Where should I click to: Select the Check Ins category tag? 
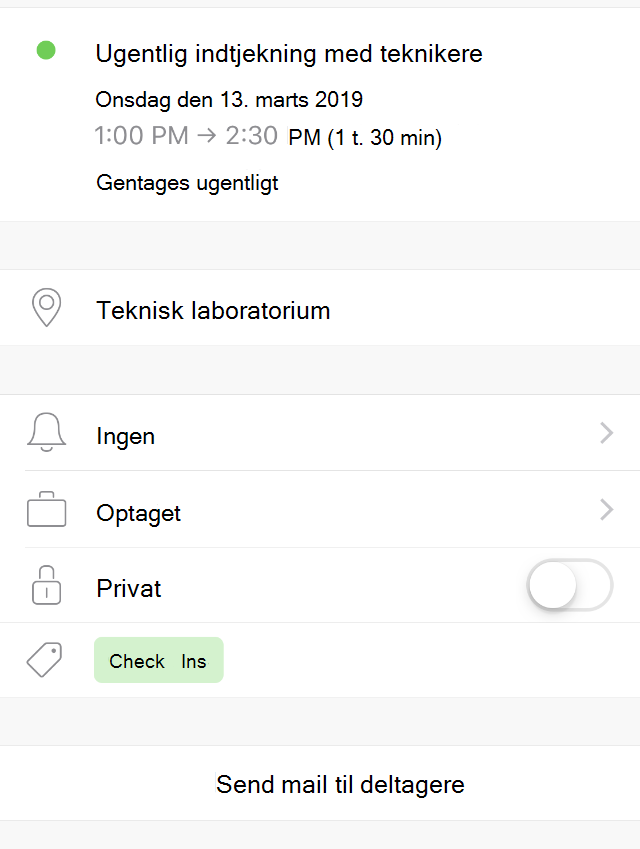pos(159,660)
